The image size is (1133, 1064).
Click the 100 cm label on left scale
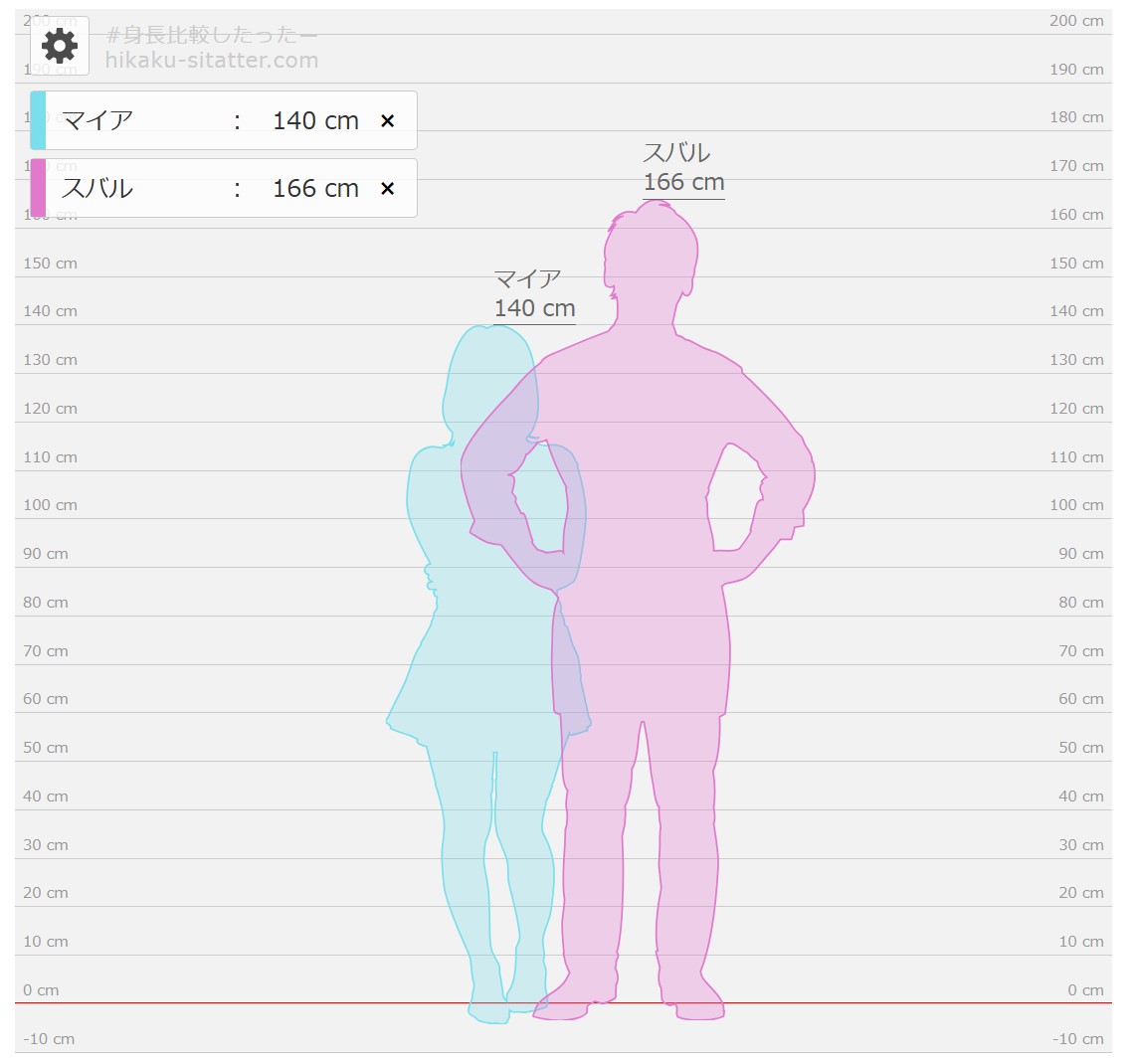coord(51,505)
